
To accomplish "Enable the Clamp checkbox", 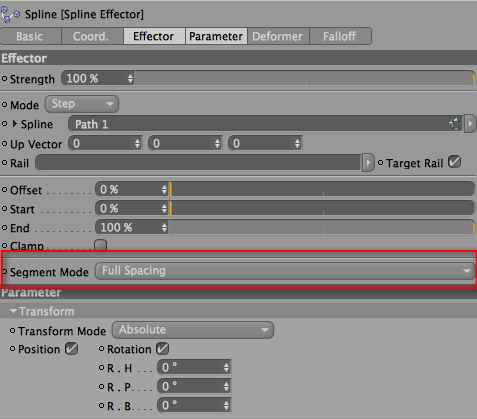I will coord(100,245).
